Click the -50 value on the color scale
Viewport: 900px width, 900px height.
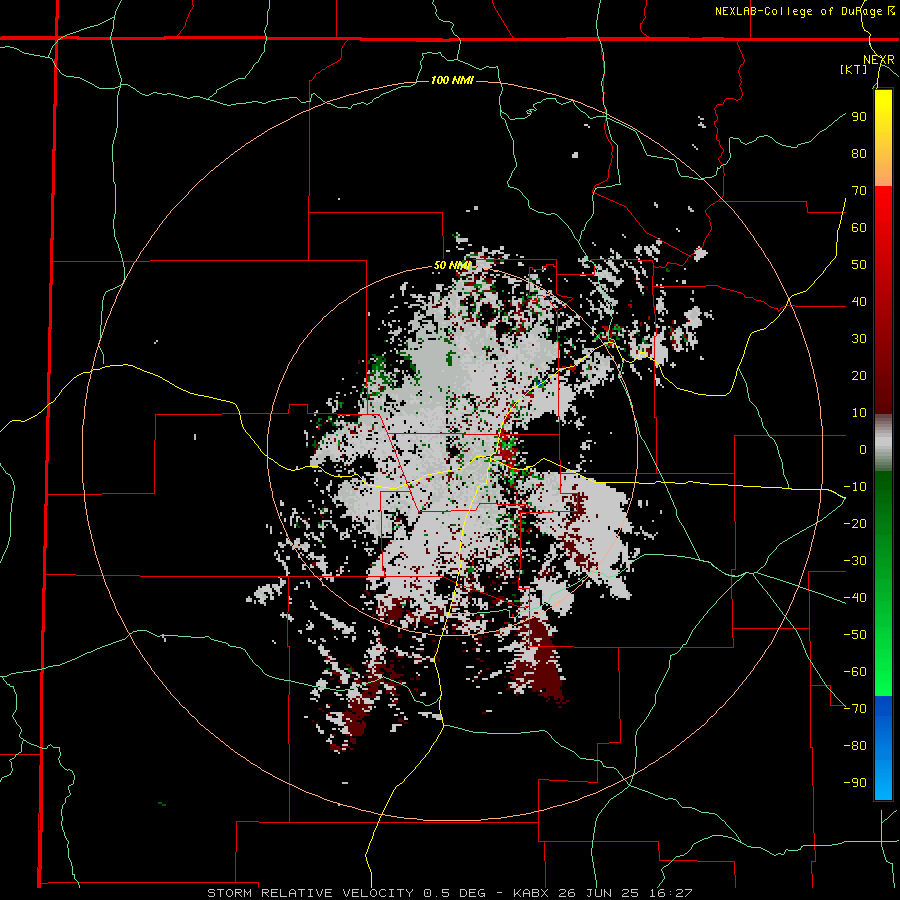(855, 635)
